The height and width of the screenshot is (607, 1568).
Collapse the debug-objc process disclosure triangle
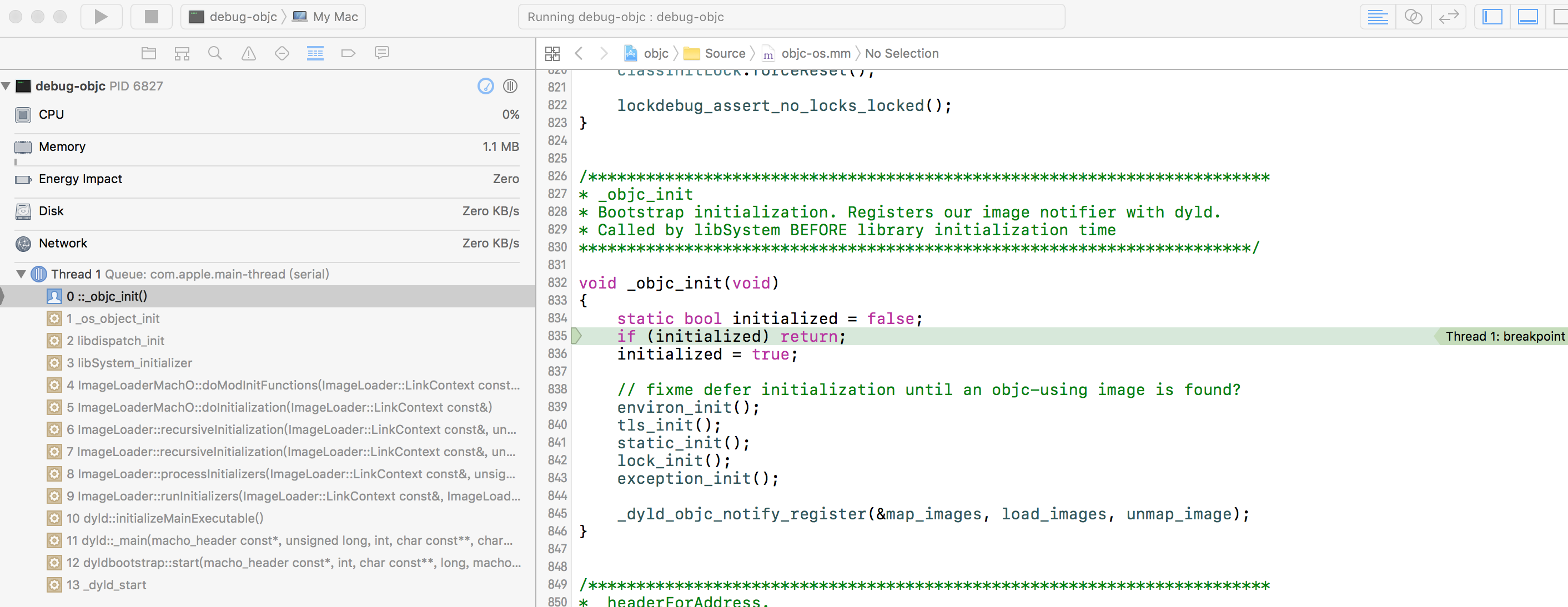coord(6,86)
